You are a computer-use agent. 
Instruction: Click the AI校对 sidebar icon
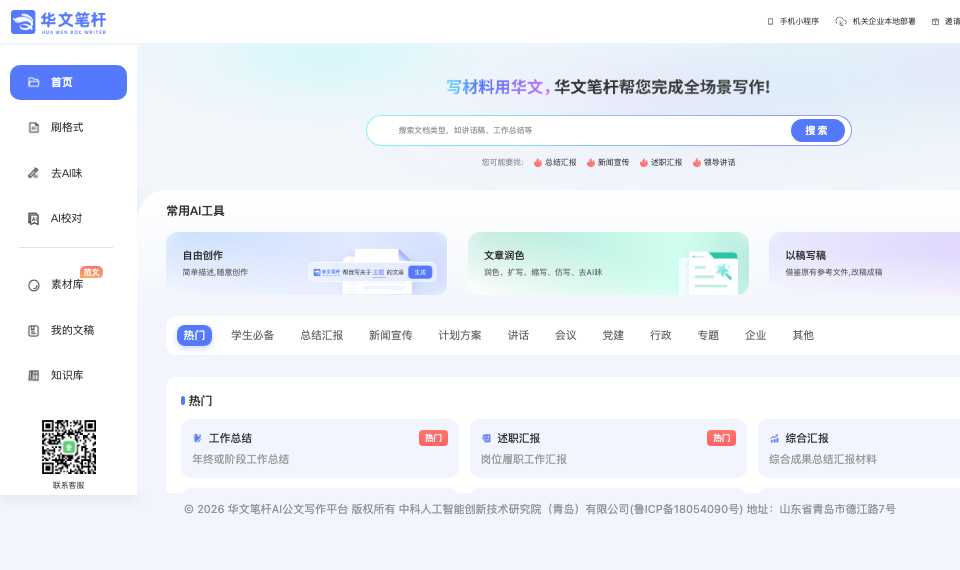point(34,219)
